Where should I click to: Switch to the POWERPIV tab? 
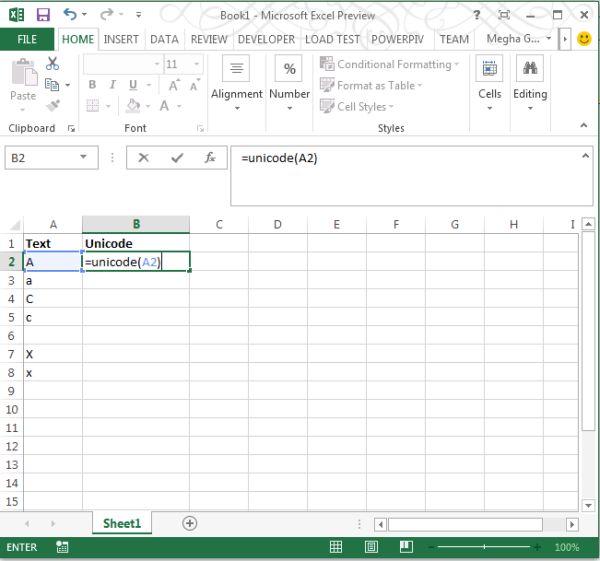[x=397, y=39]
